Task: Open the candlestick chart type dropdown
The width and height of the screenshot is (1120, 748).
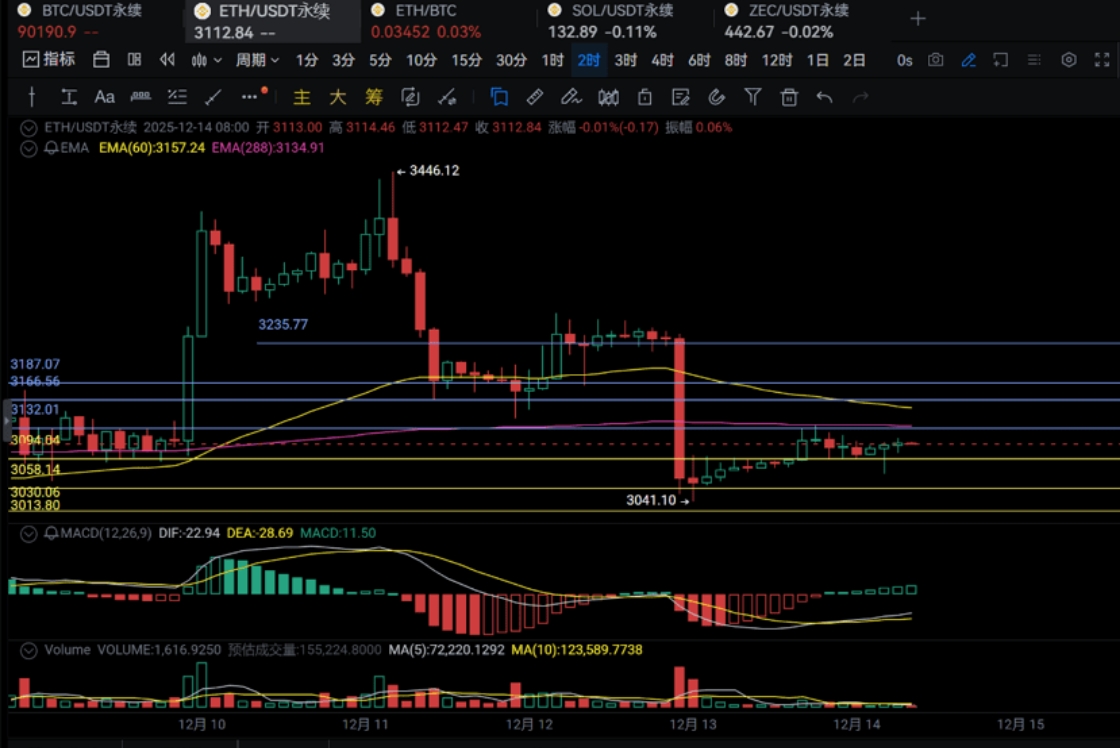Action: (205, 60)
